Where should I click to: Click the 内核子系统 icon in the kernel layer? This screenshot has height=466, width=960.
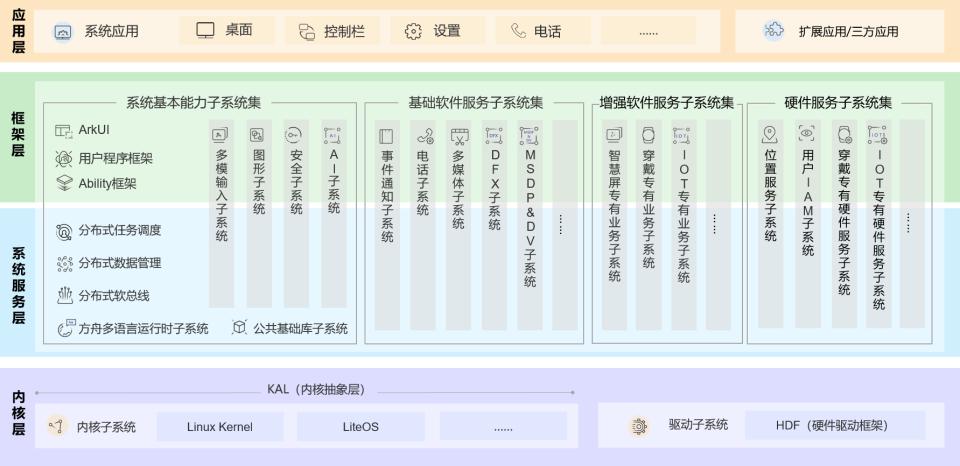(x=57, y=427)
